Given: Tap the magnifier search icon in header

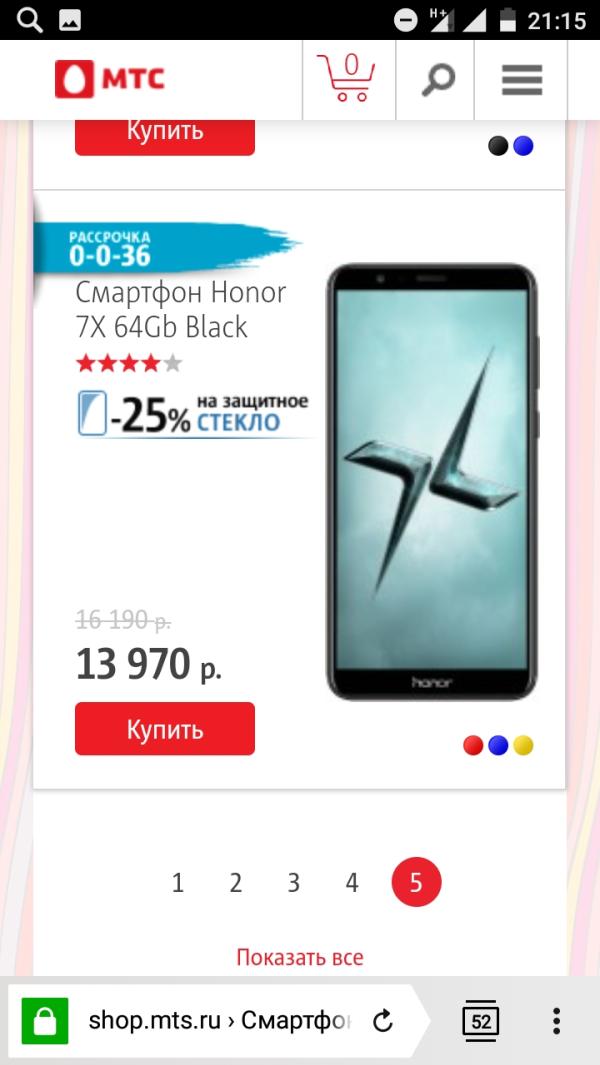Looking at the screenshot, I should click(x=436, y=80).
